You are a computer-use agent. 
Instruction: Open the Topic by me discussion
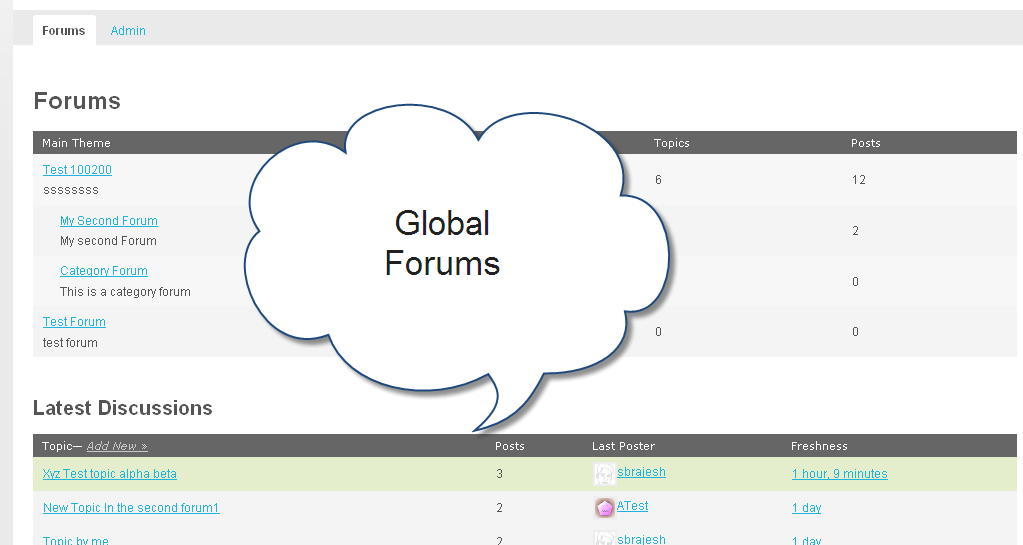point(76,540)
